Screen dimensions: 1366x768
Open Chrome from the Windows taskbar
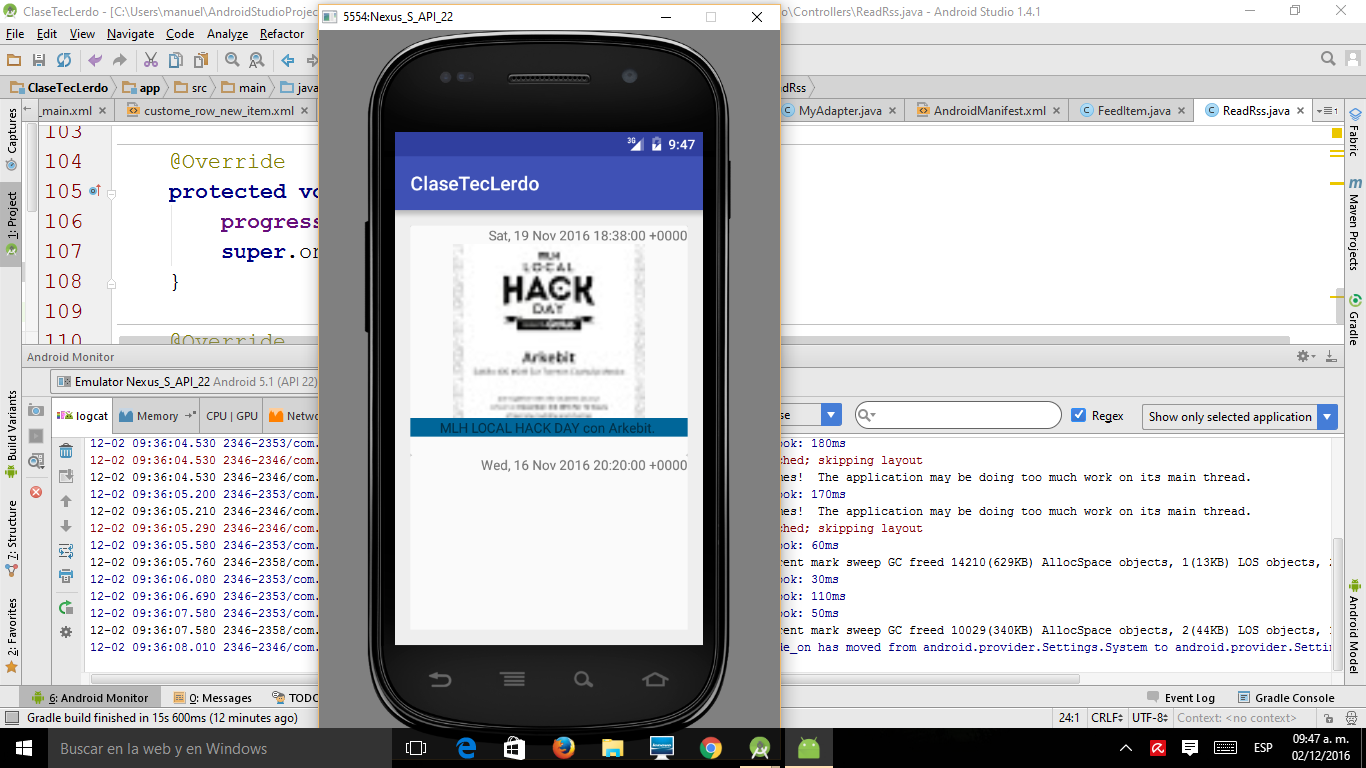tap(711, 748)
